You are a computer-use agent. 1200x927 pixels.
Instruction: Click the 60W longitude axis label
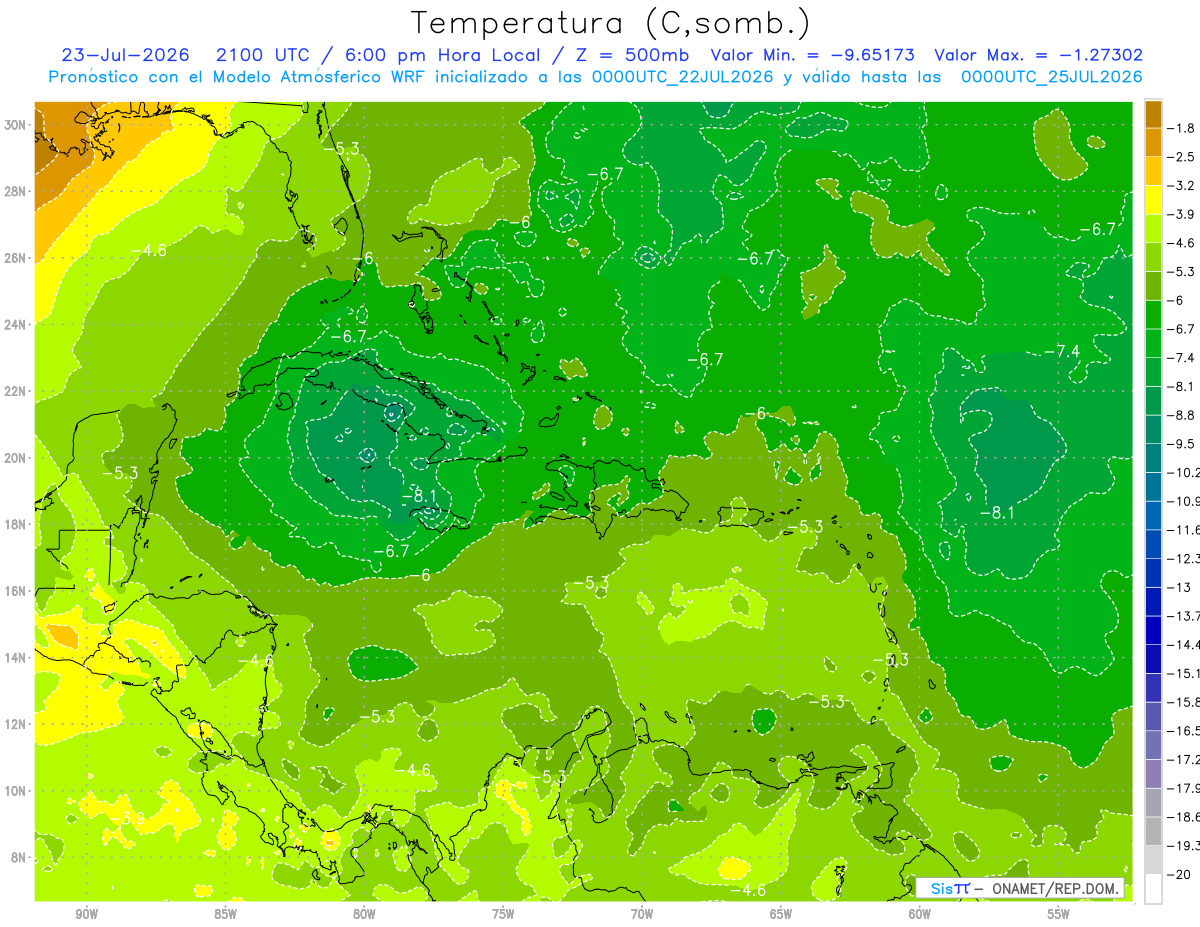pyautogui.click(x=920, y=914)
